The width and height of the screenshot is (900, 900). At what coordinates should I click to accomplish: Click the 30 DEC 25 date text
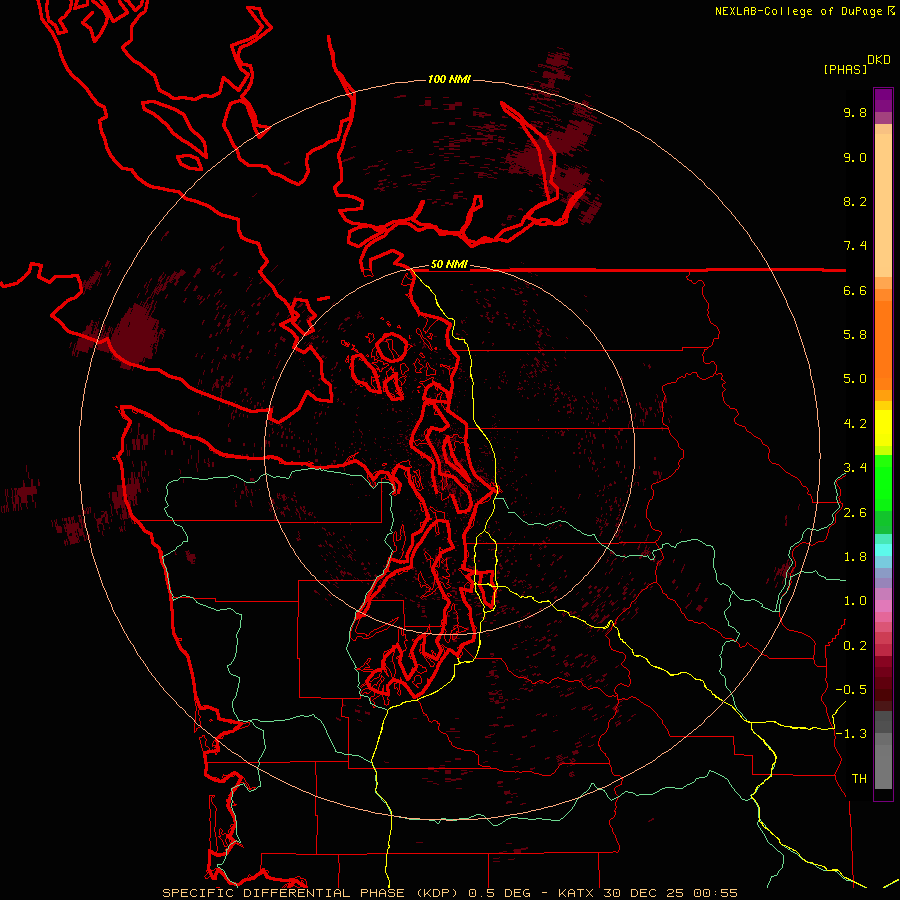645,893
